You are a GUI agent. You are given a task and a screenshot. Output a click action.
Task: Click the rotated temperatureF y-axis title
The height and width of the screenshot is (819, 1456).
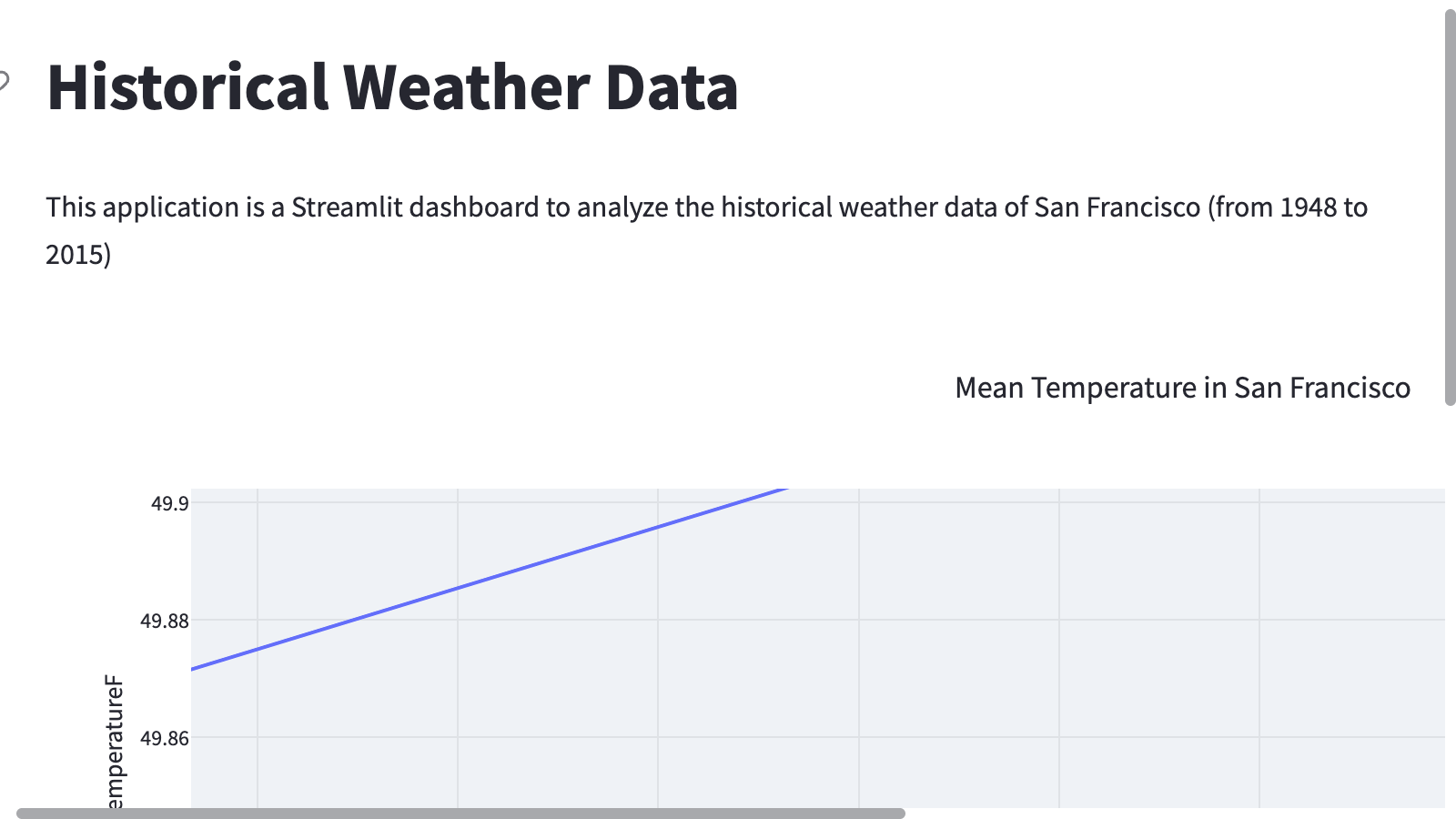[x=115, y=742]
